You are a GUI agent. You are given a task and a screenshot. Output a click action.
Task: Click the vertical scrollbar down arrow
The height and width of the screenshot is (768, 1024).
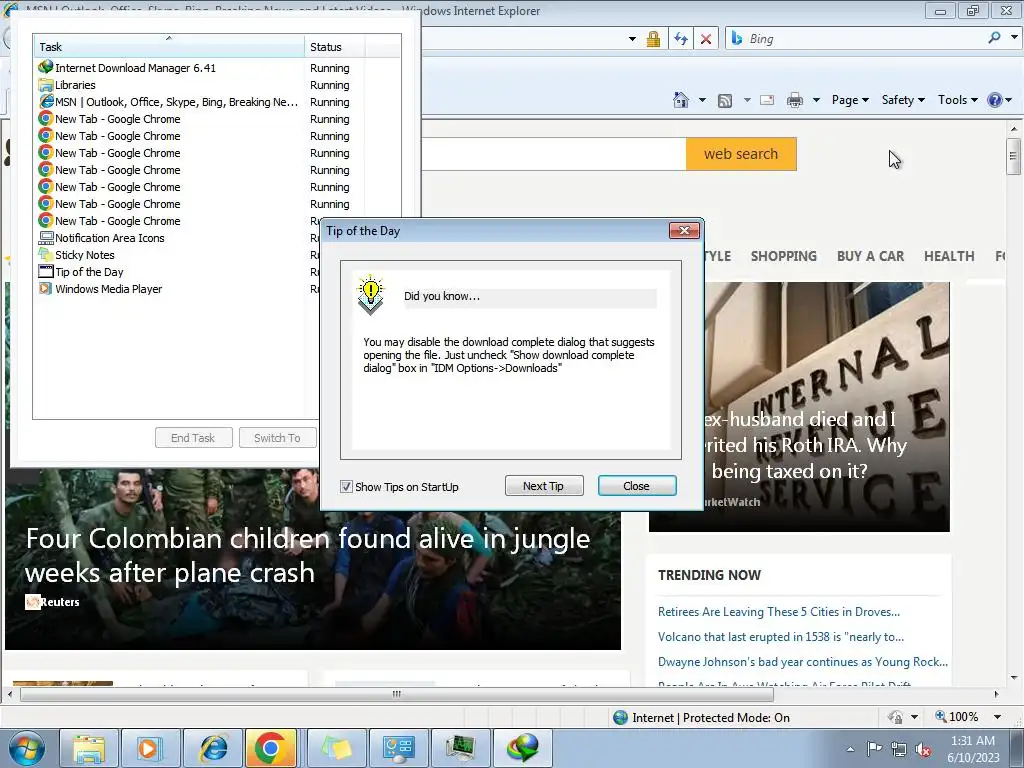click(x=1014, y=678)
